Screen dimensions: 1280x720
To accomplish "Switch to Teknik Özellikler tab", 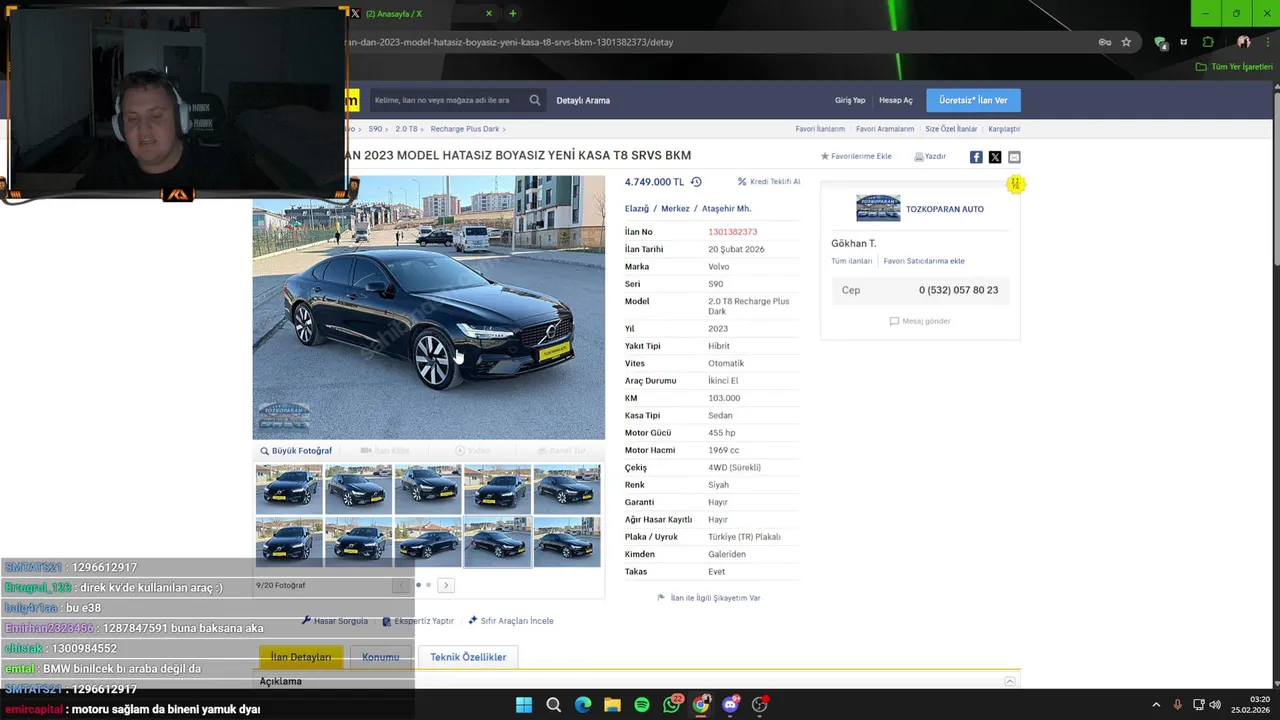I will coord(468,657).
